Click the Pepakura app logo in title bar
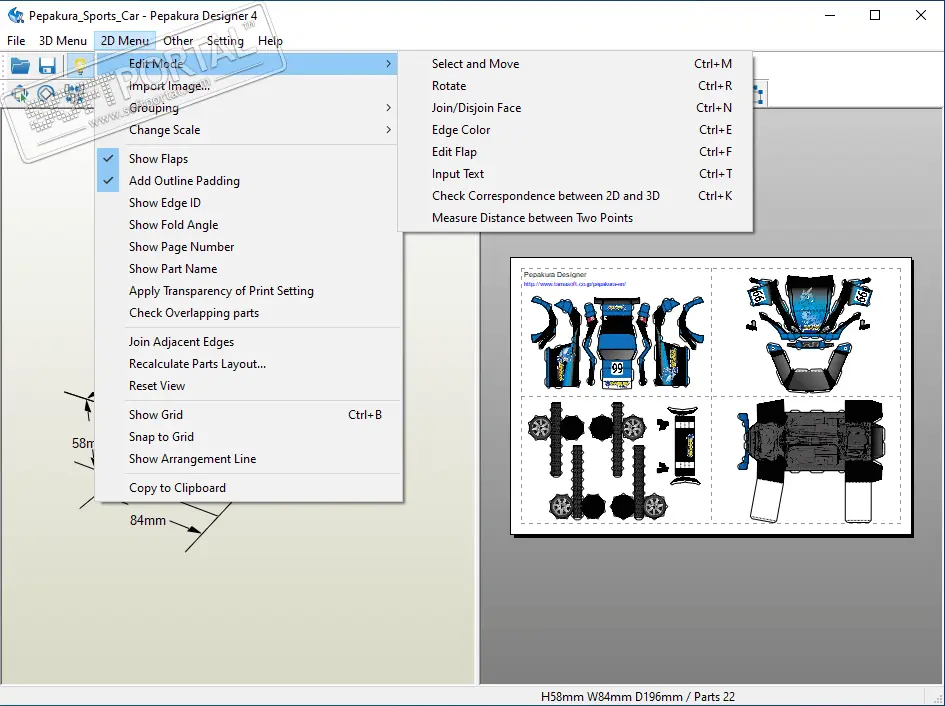Screen dimensions: 945x706 pyautogui.click(x=15, y=15)
